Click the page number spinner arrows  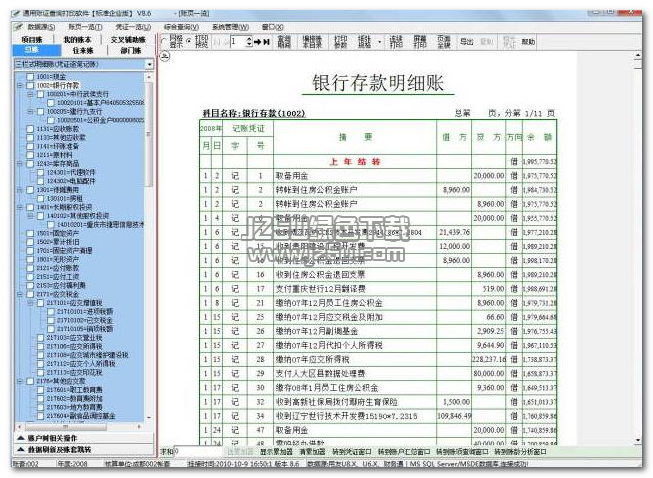(x=249, y=42)
